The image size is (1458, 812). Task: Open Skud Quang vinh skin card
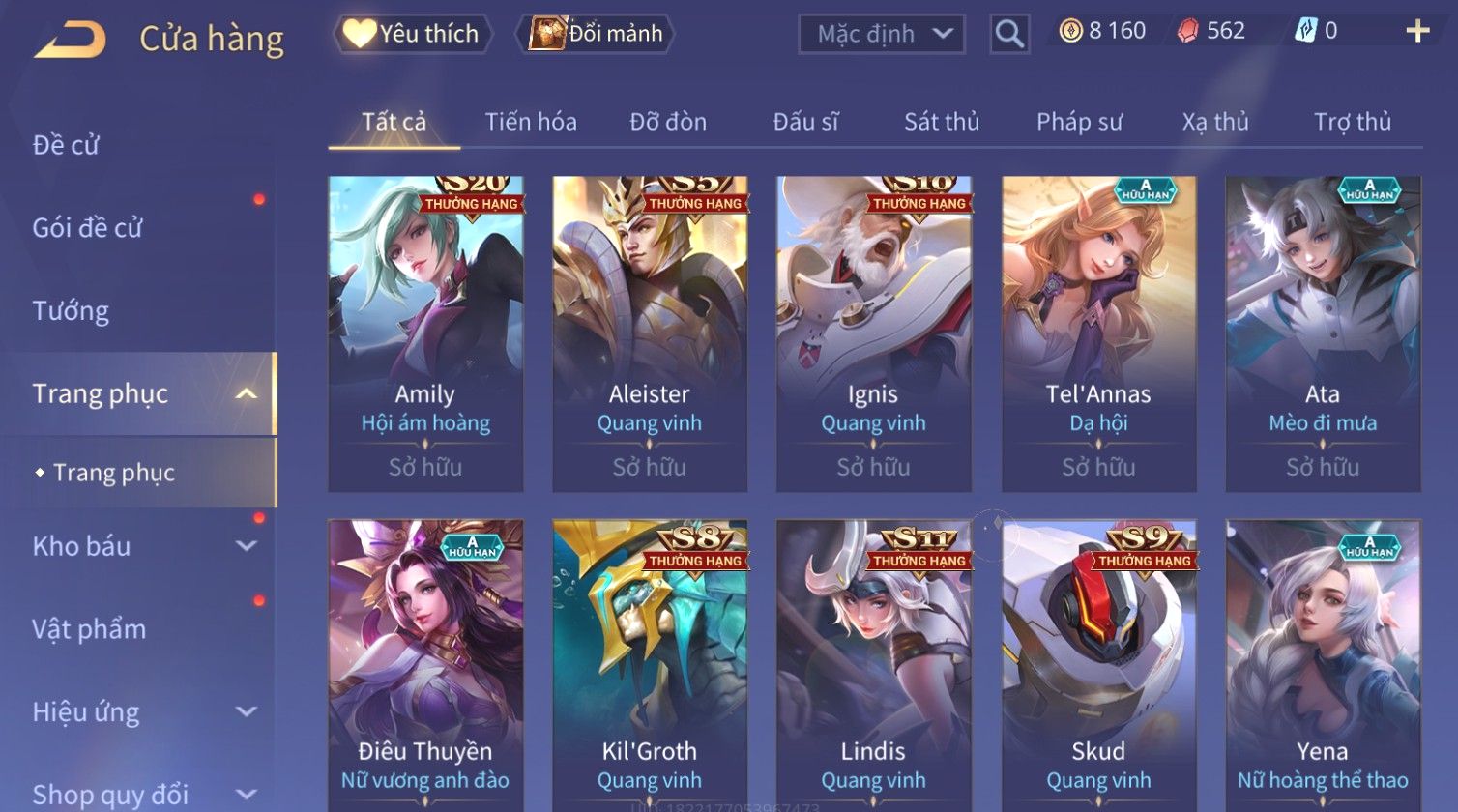(1098, 665)
